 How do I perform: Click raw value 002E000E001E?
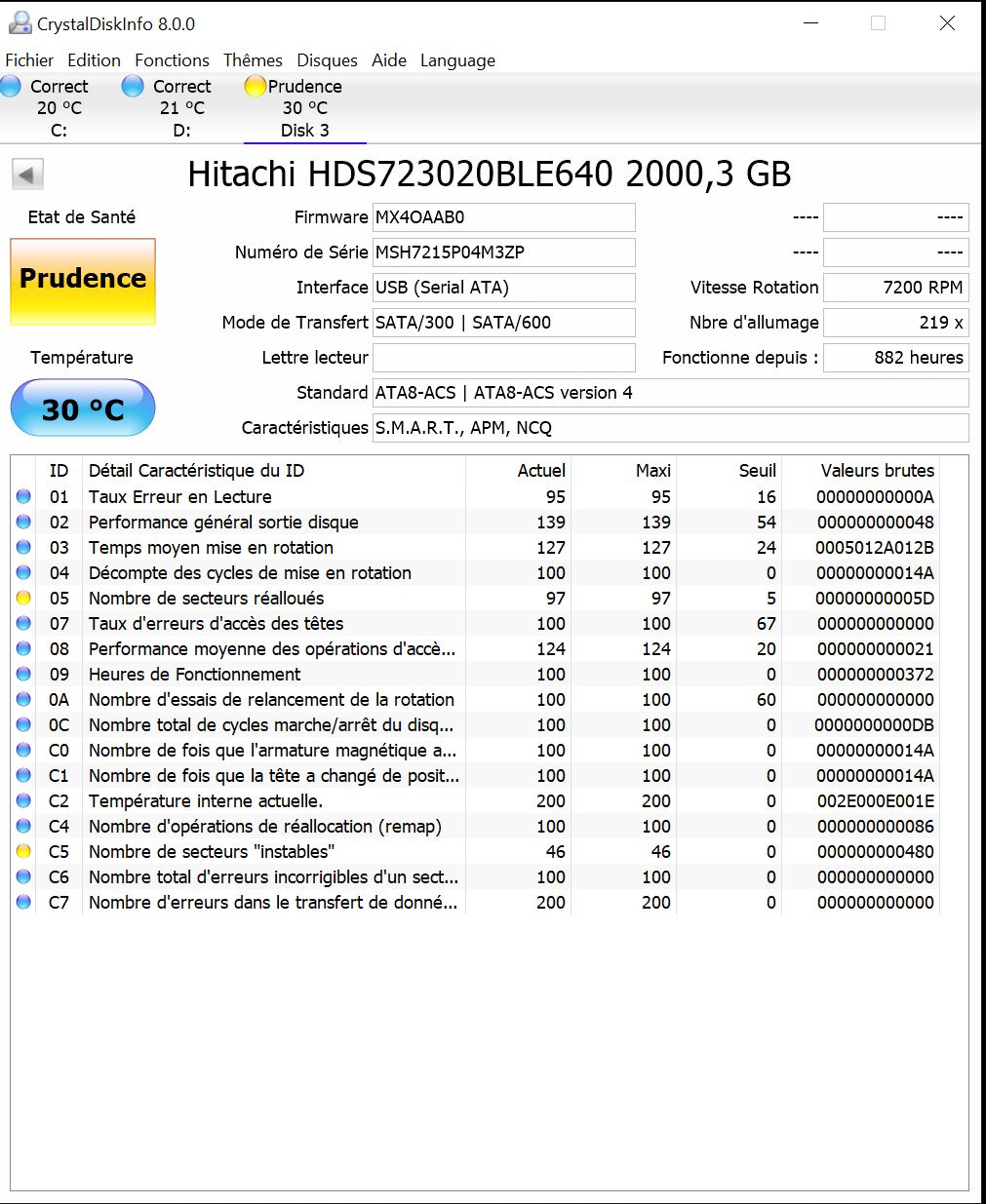[x=876, y=800]
